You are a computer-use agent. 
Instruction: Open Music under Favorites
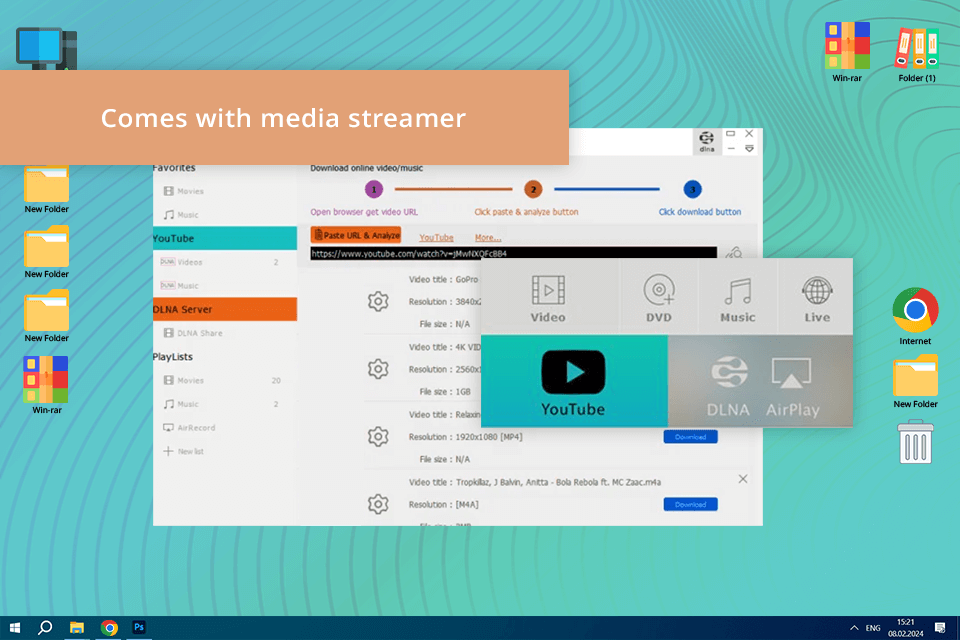pos(181,215)
